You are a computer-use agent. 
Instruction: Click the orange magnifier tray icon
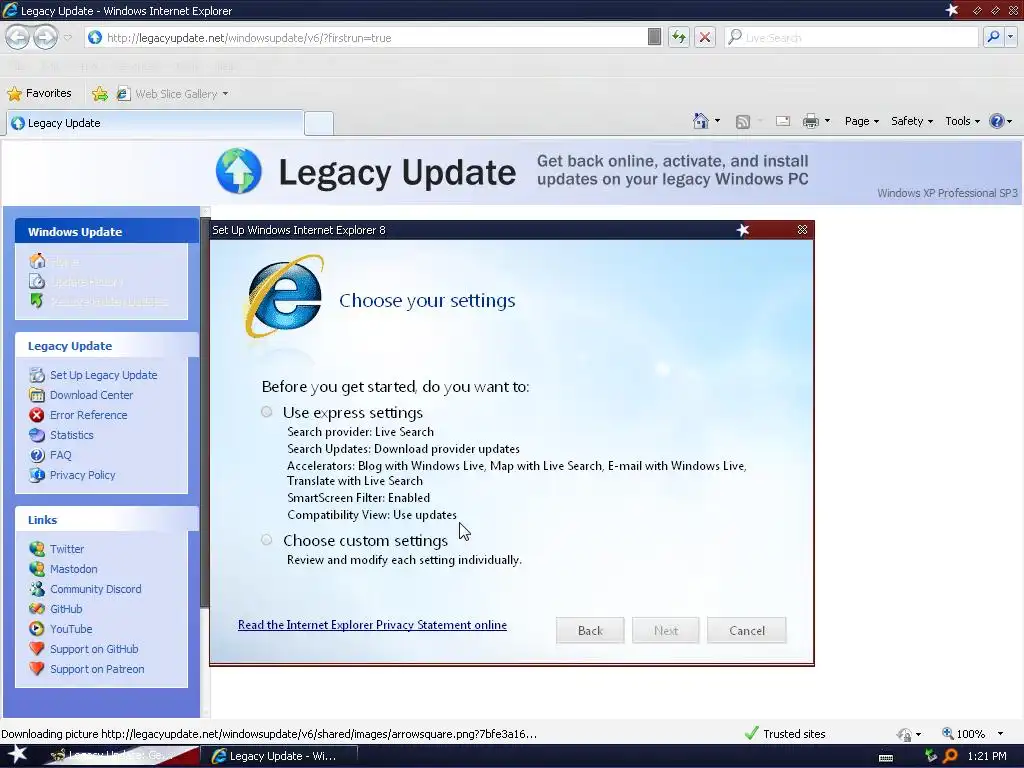tap(950, 756)
